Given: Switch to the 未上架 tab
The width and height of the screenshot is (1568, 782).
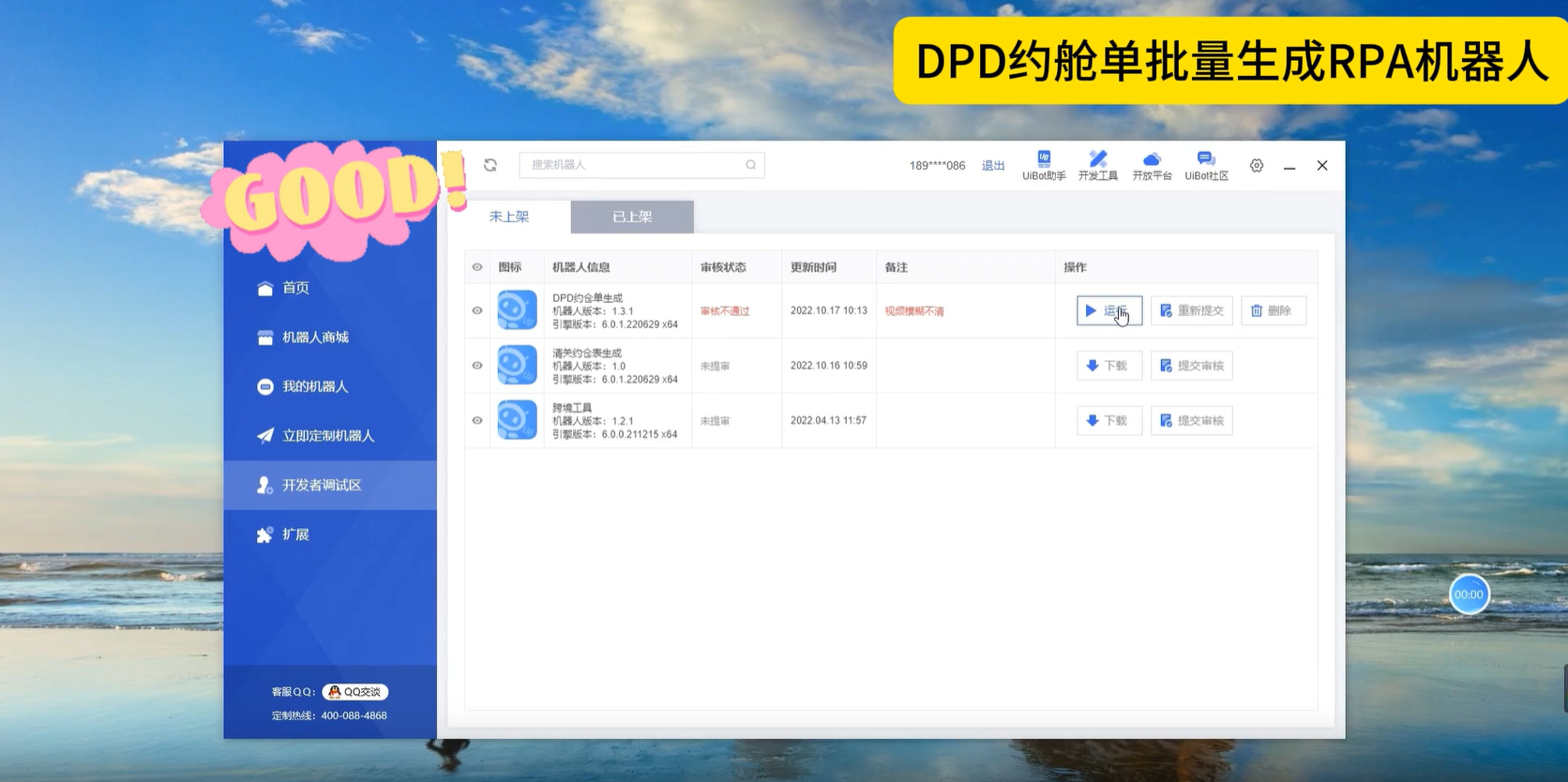Looking at the screenshot, I should tap(509, 217).
